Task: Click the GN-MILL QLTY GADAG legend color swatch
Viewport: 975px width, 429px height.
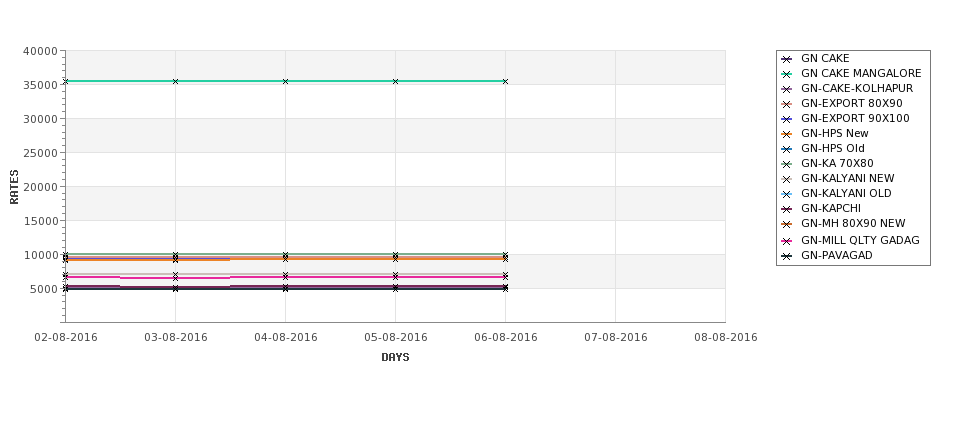Action: [787, 241]
